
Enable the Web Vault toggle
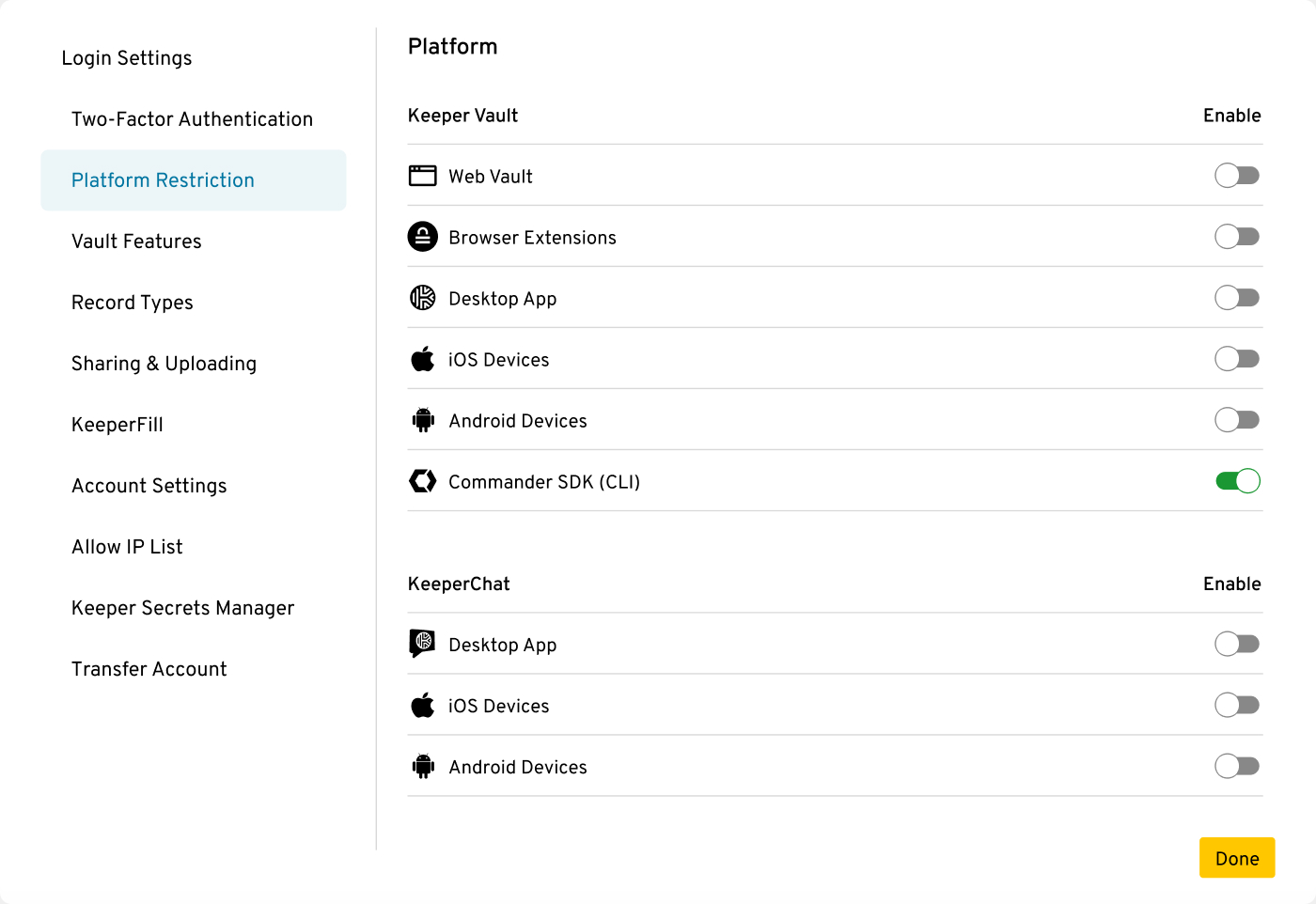(1237, 176)
